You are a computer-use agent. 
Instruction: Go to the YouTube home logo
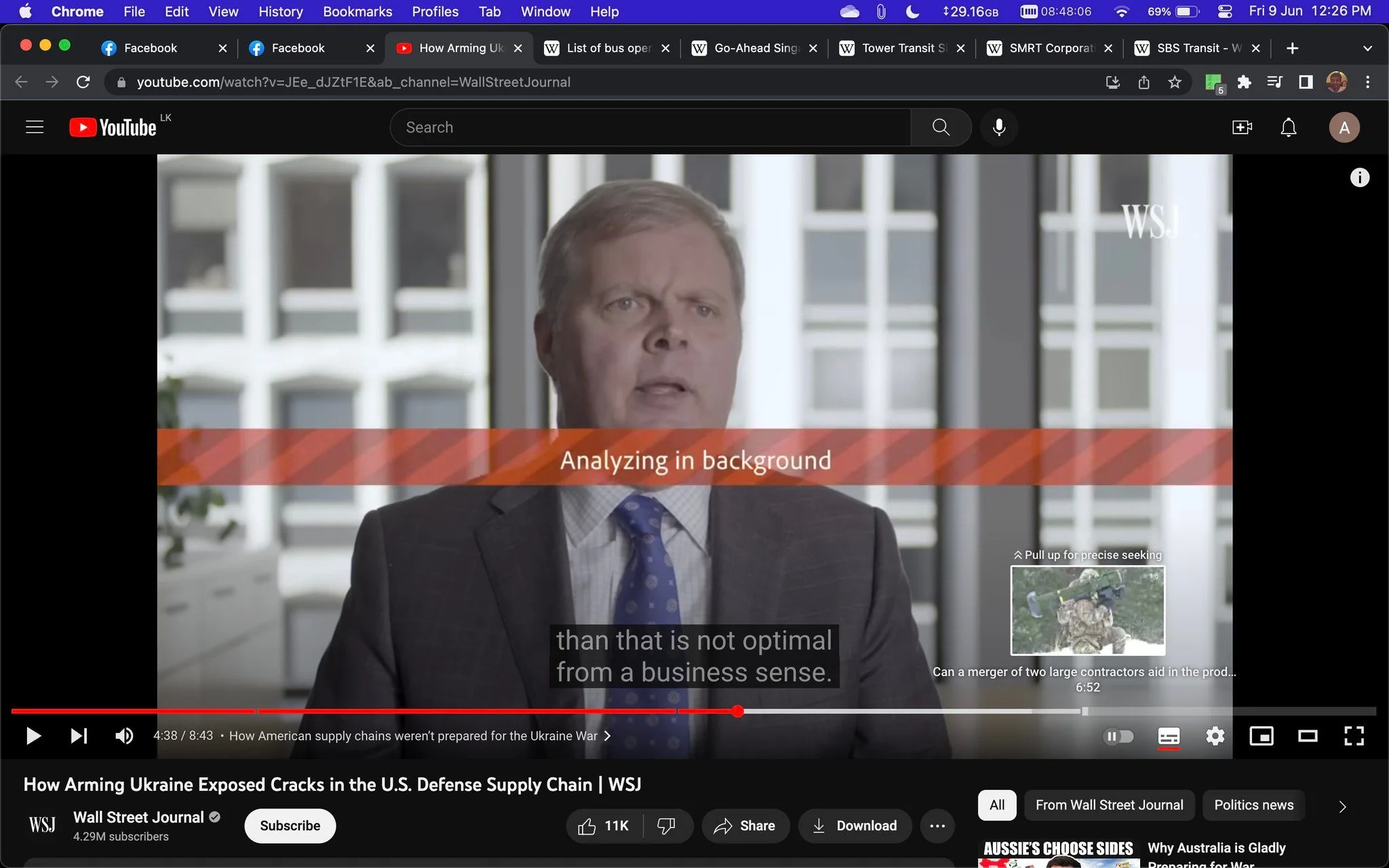tap(113, 127)
